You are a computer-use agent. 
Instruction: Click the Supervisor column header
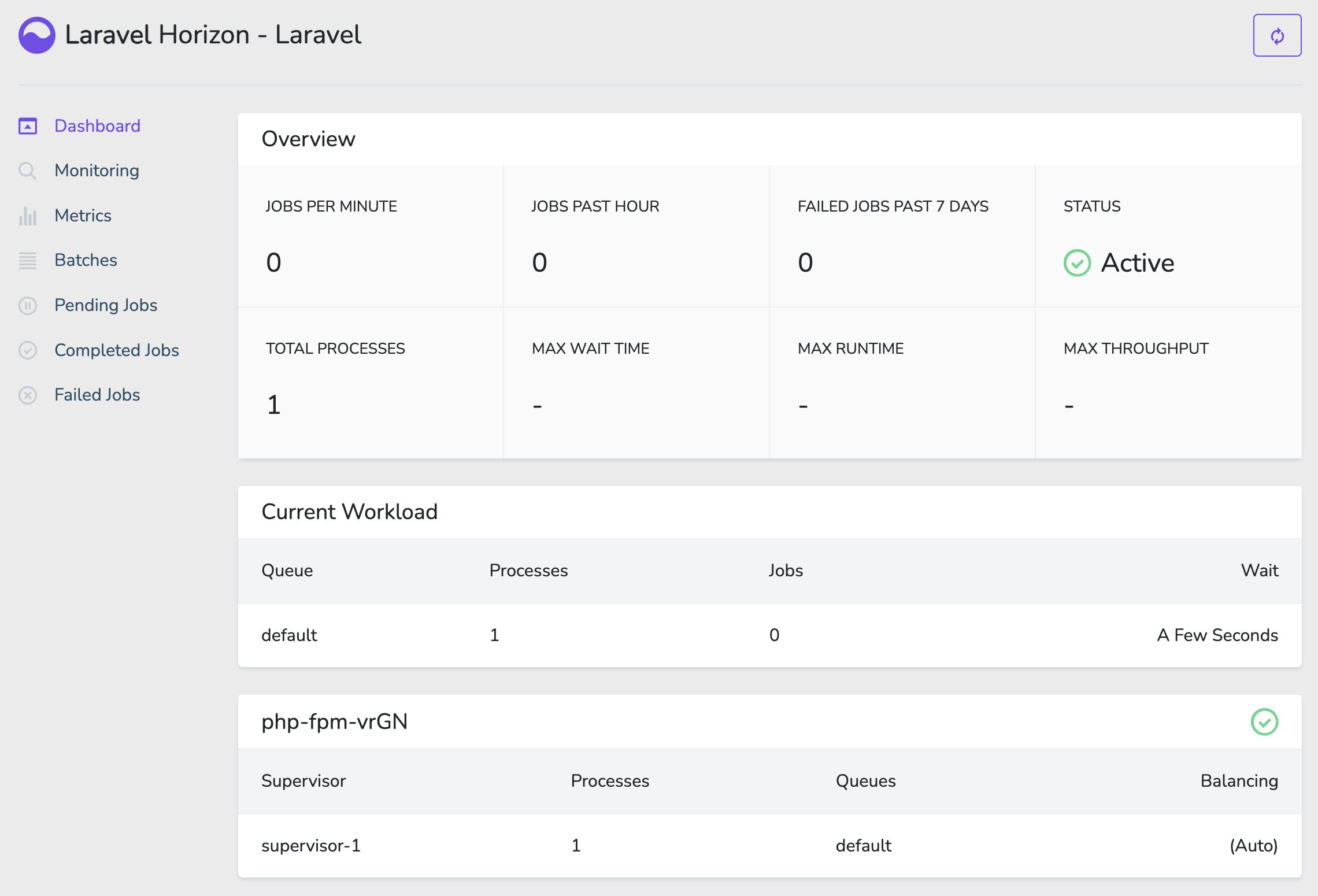click(303, 781)
